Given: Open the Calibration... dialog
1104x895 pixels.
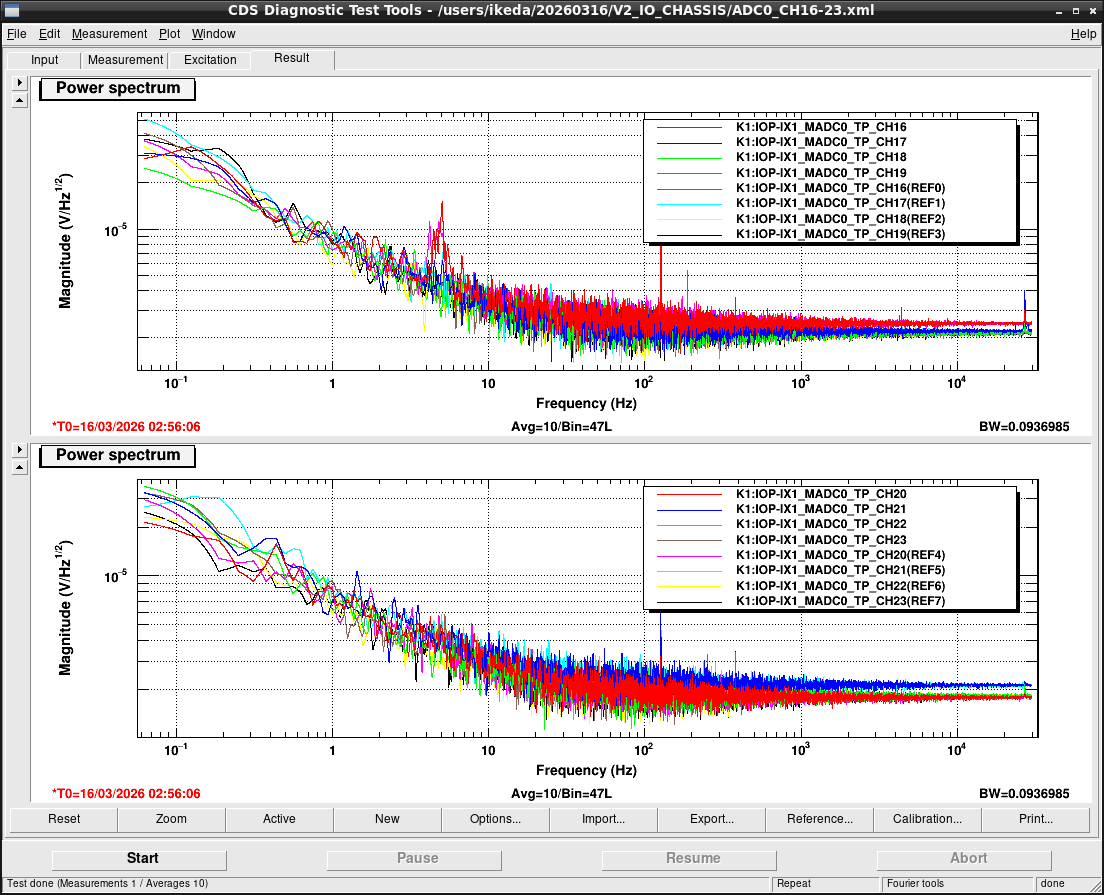Looking at the screenshot, I should (x=927, y=819).
